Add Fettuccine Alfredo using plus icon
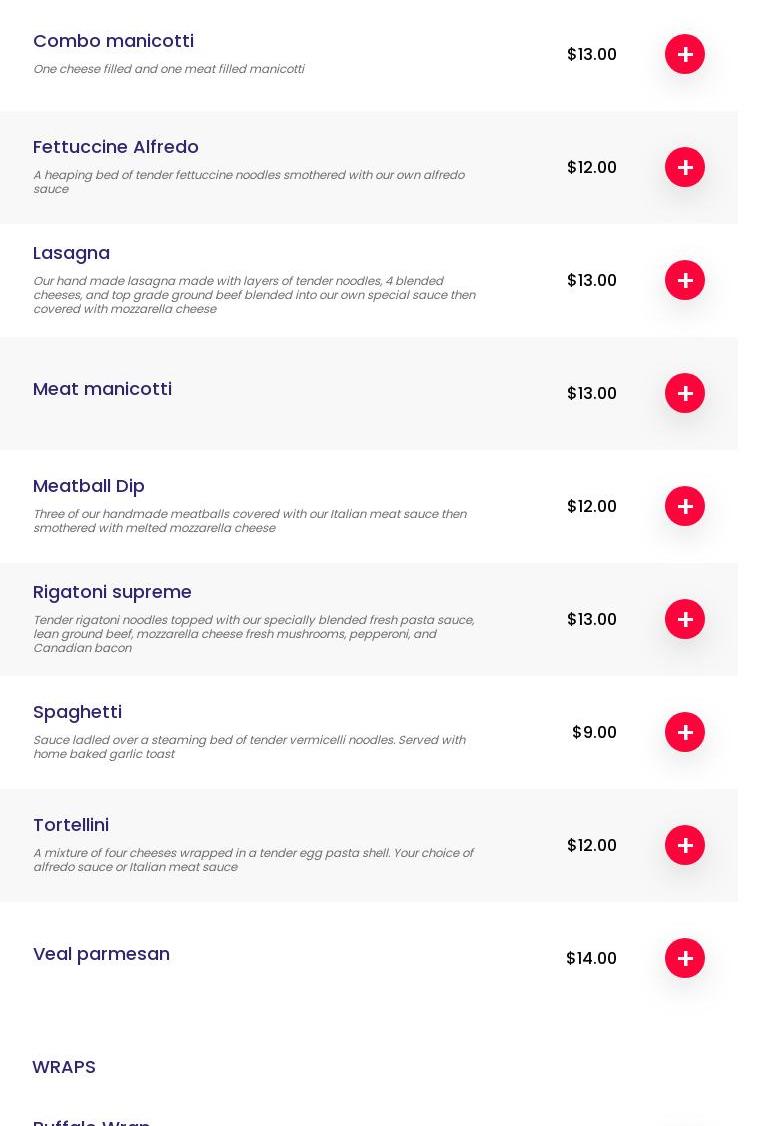Viewport: 770px width, 1126px height. coord(685,167)
